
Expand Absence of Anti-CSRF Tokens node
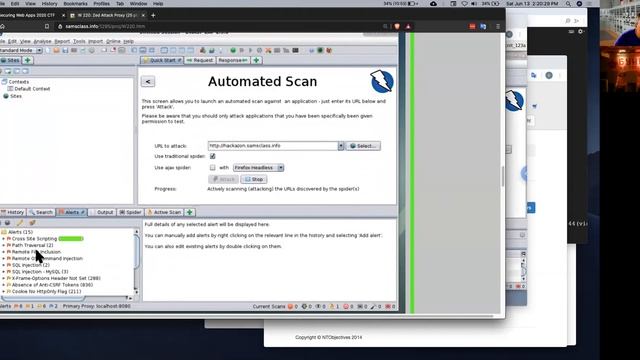(x=4, y=285)
